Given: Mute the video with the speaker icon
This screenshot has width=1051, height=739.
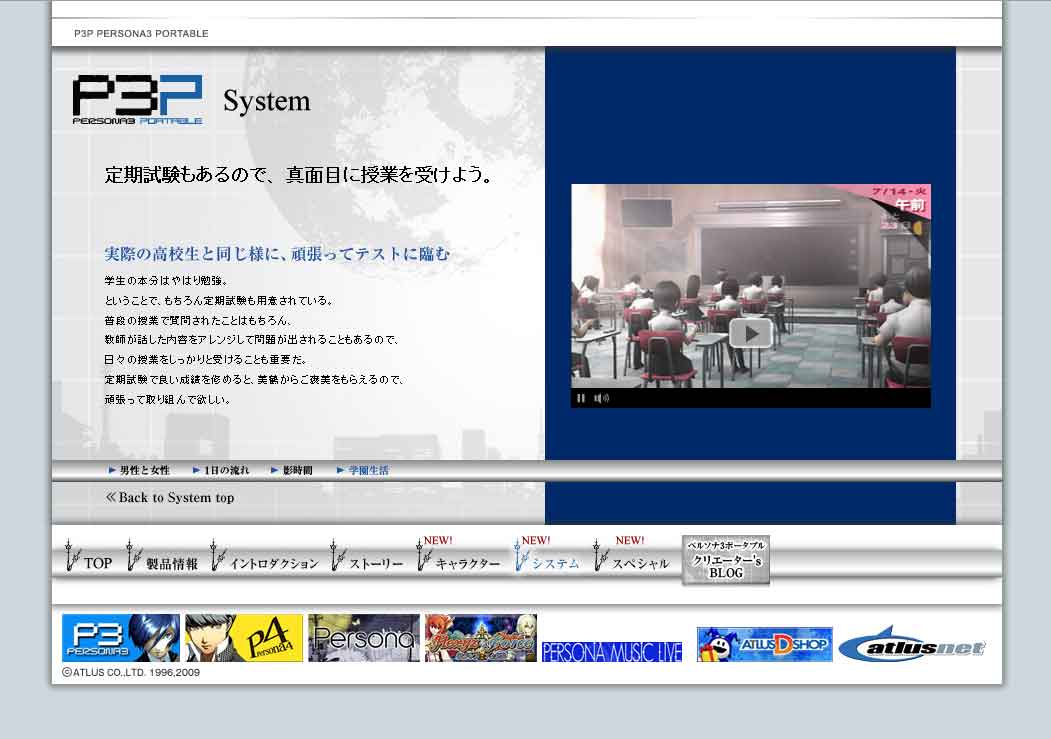Looking at the screenshot, I should 601,398.
